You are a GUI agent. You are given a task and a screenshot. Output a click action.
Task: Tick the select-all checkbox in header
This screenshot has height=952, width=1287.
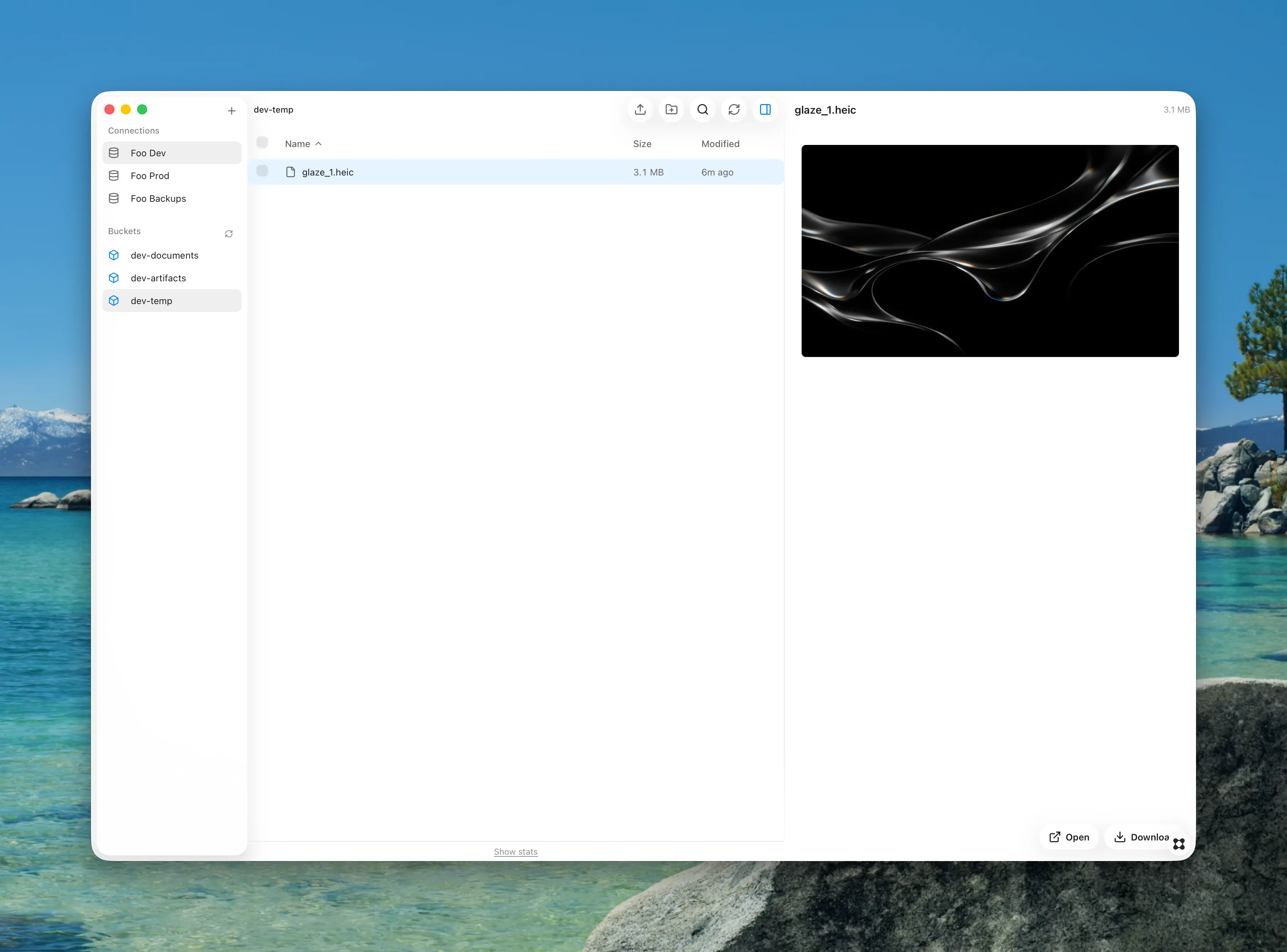(x=262, y=142)
